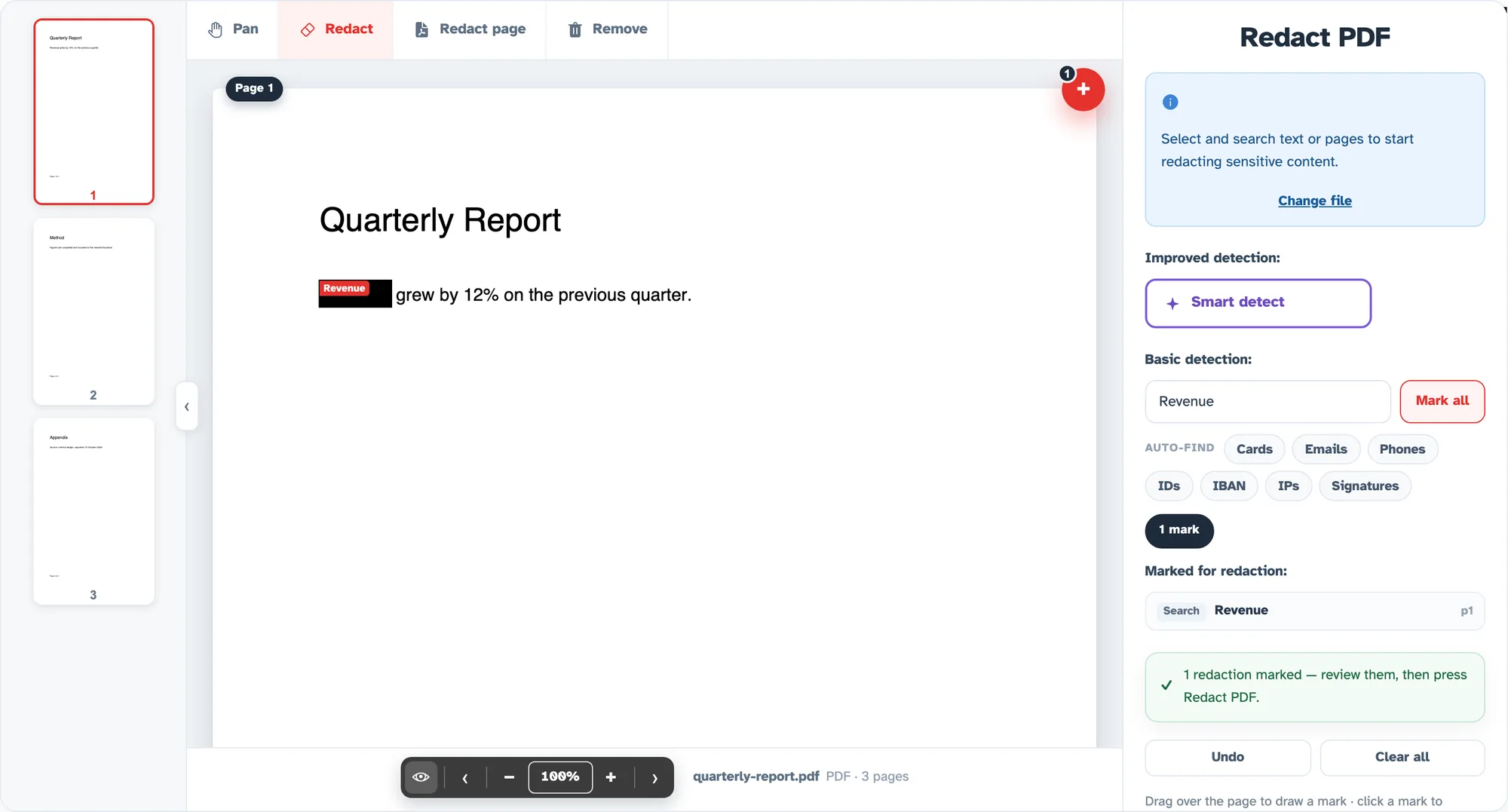Viewport: 1508px width, 812px height.
Task: Zoom out with the minus button
Action: 509,777
